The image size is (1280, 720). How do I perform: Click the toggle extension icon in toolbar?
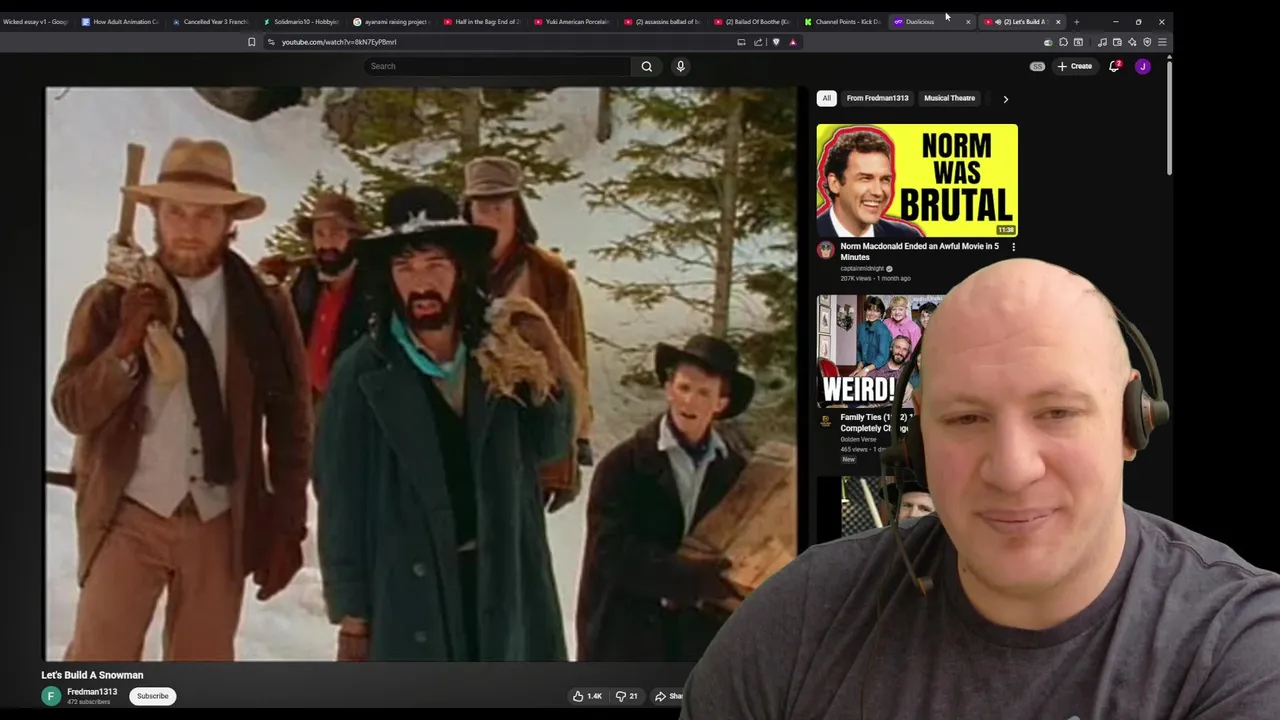1048,42
